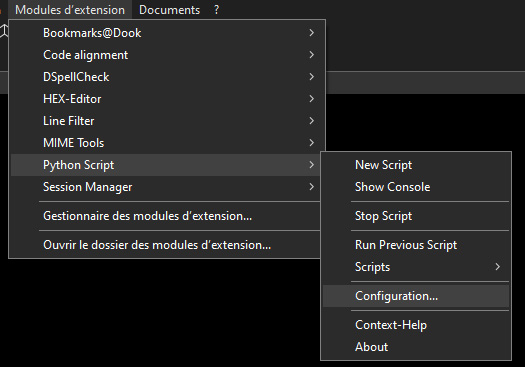Choose Show Console
525x367 pixels.
(x=416, y=187)
